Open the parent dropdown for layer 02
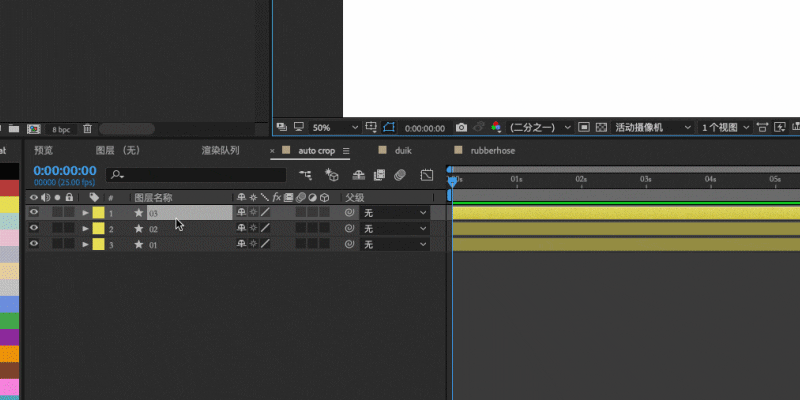The image size is (800, 400). 394,229
